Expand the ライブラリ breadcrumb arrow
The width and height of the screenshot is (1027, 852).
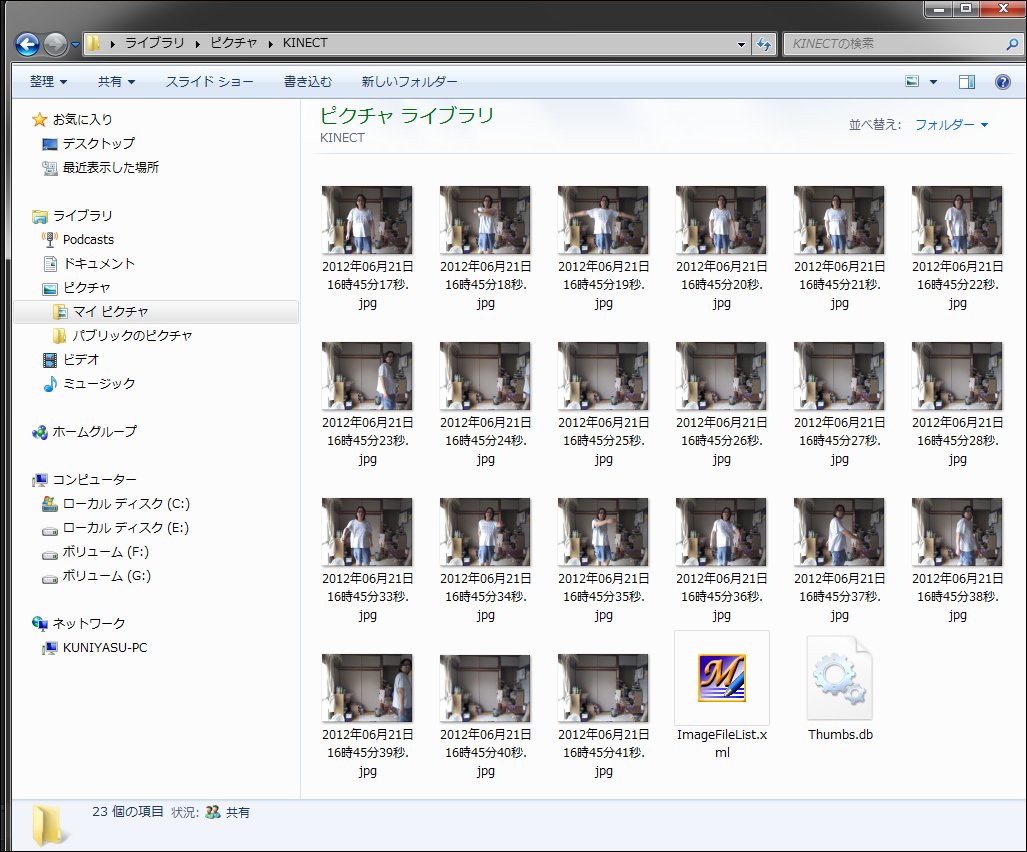tap(113, 44)
